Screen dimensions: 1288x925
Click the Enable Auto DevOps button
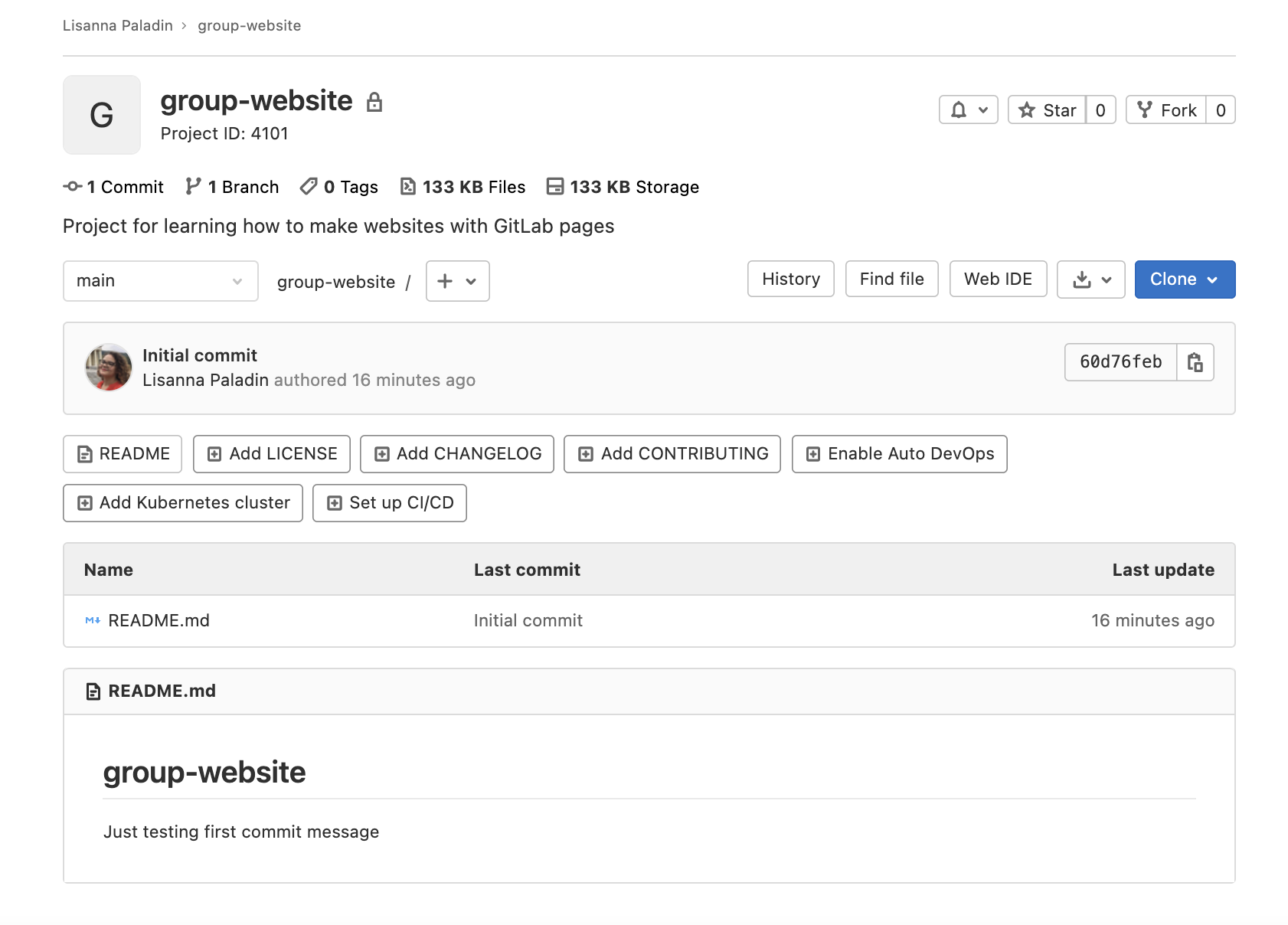899,453
